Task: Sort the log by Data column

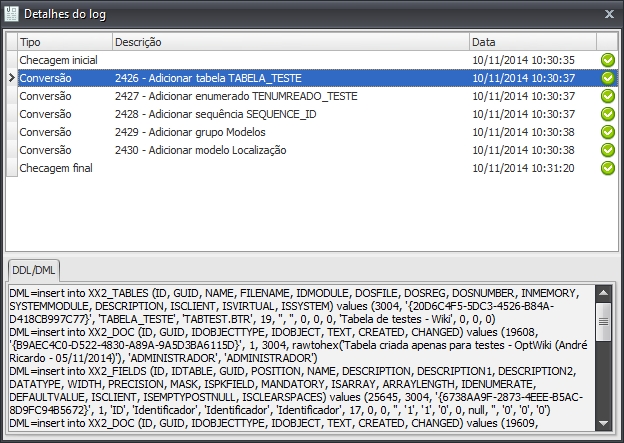Action: click(x=532, y=42)
